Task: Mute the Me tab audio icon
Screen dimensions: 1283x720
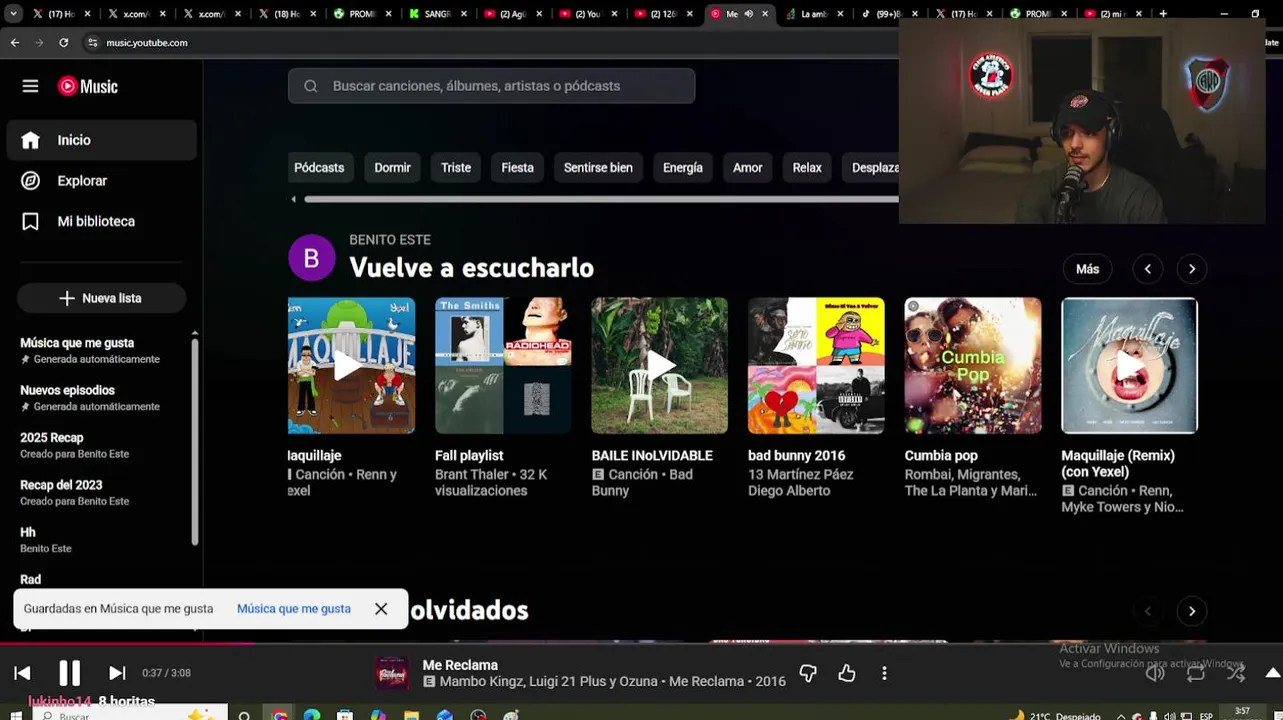Action: (748, 14)
